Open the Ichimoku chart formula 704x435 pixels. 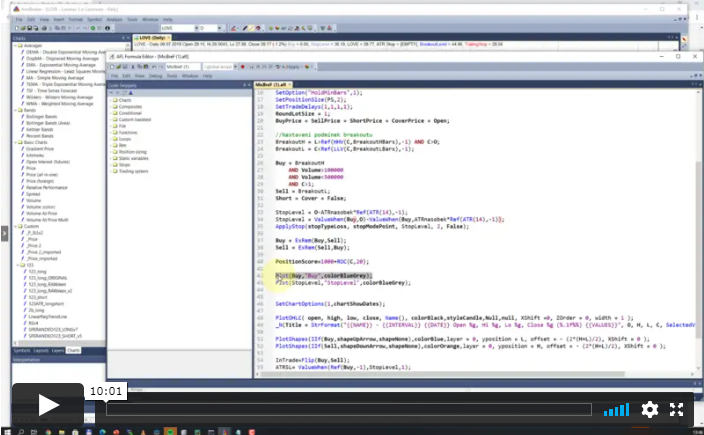(32, 155)
